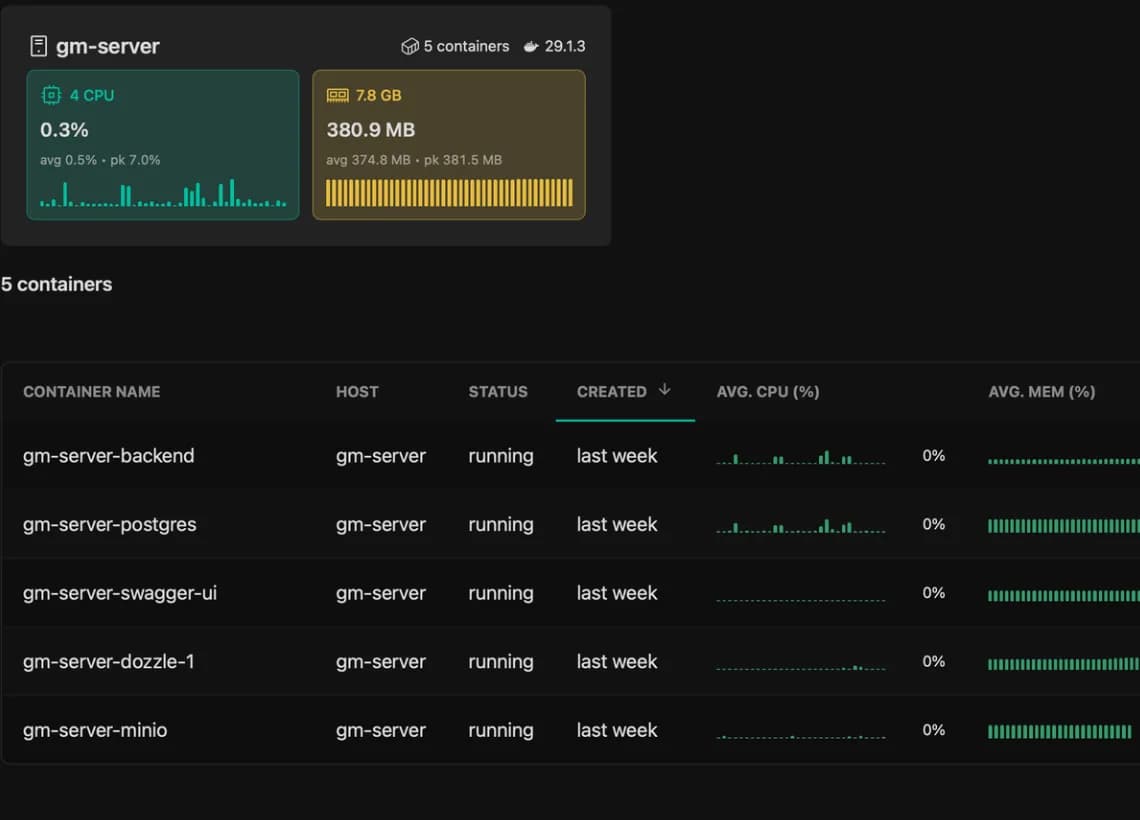Sort by Avg. CPU (%) column header
This screenshot has height=820, width=1140.
(x=768, y=392)
